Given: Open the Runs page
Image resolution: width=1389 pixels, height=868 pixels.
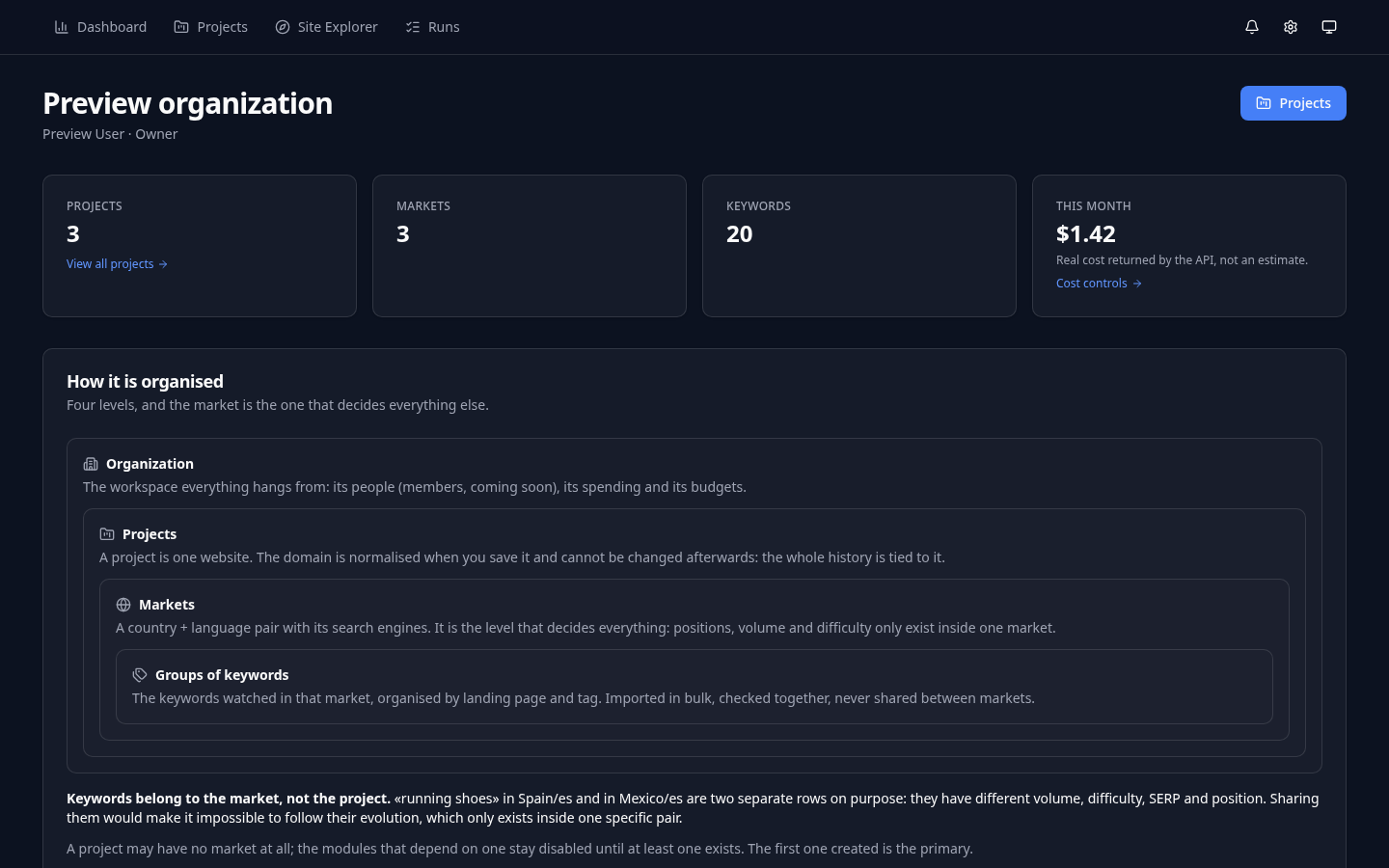Looking at the screenshot, I should [x=432, y=27].
